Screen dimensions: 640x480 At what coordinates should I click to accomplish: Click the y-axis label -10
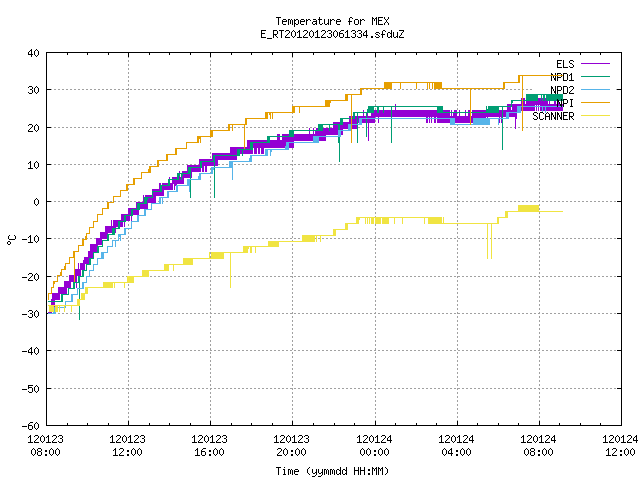31,239
